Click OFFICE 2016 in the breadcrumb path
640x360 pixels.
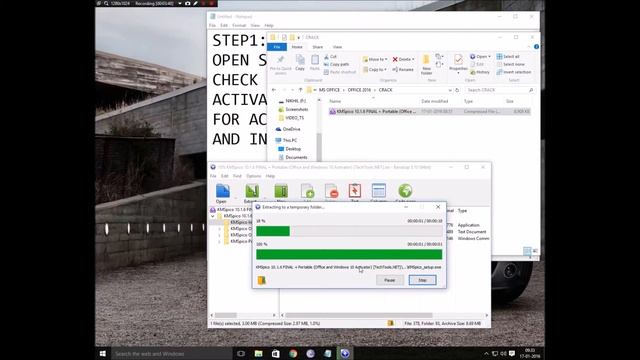pyautogui.click(x=359, y=90)
